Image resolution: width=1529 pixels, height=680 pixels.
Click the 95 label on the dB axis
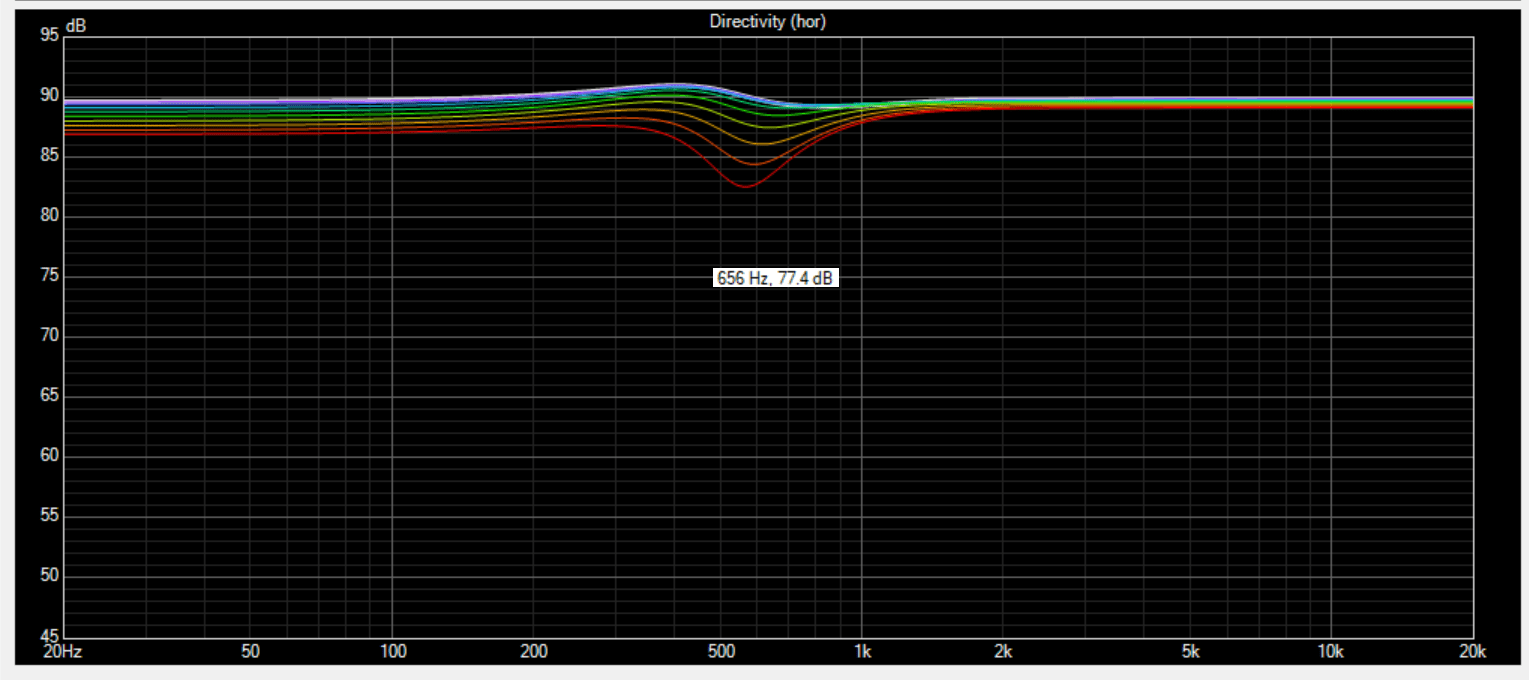point(50,35)
